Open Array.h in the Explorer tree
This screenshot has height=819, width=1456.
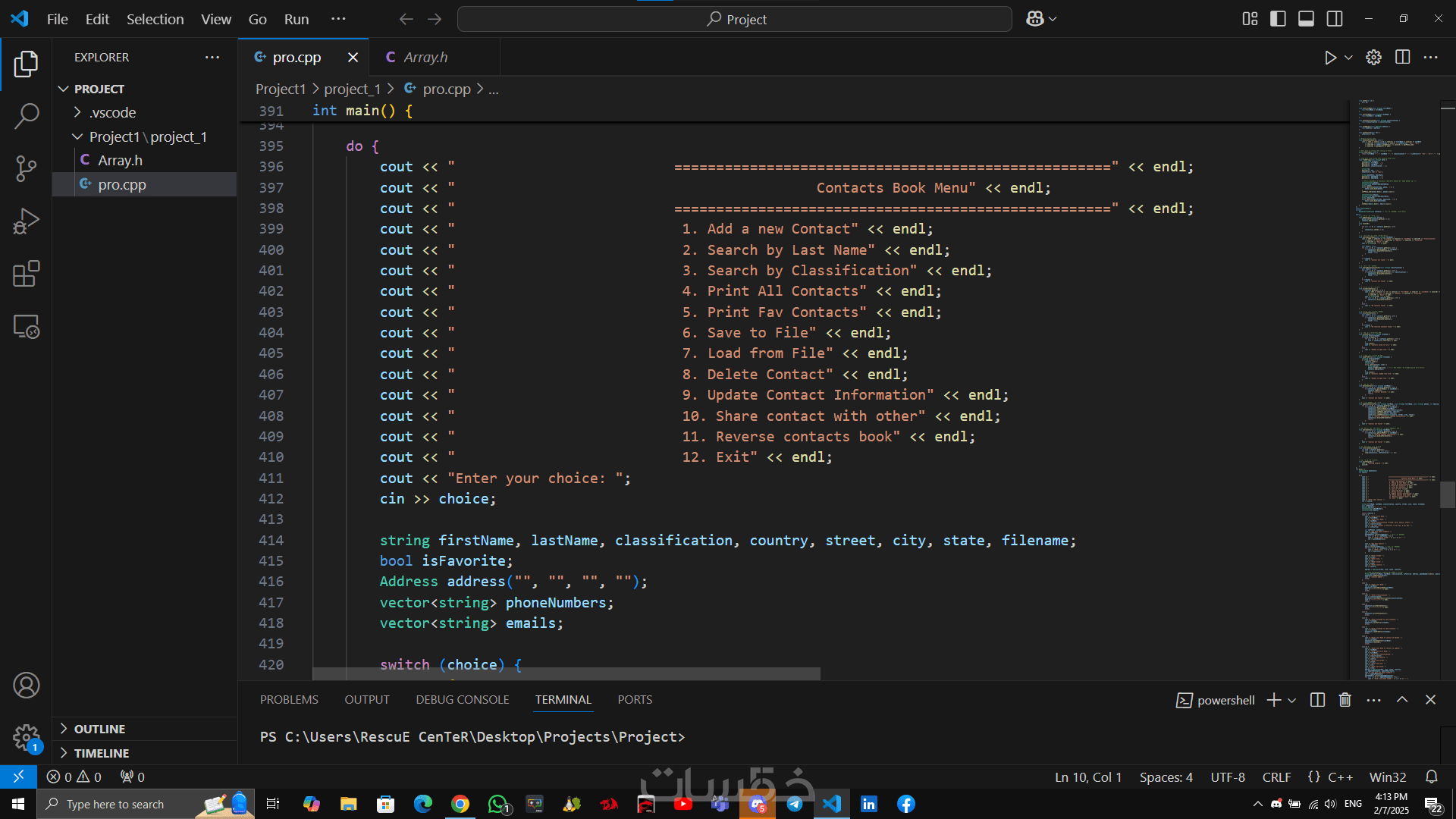[120, 160]
